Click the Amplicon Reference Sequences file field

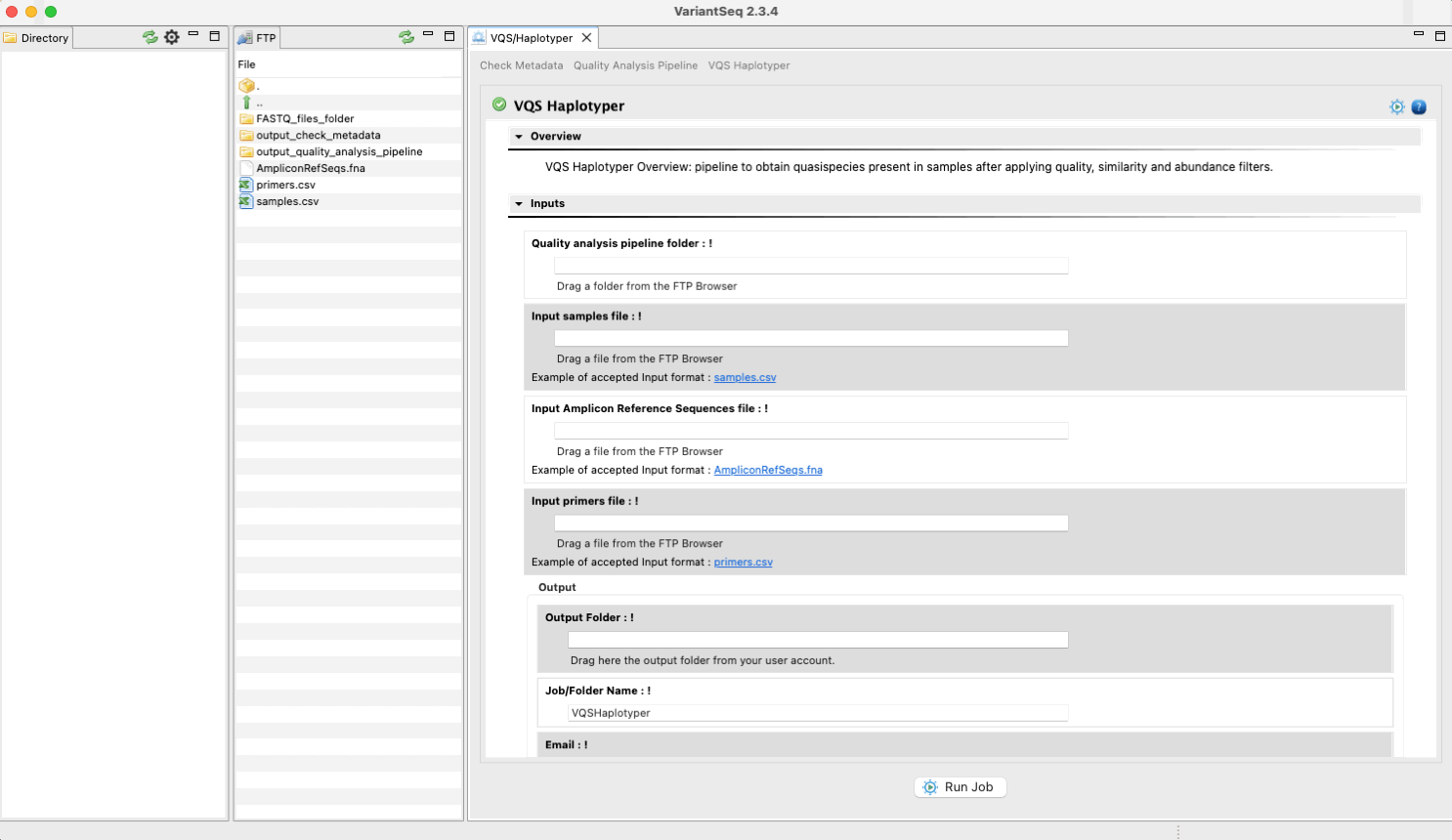point(811,431)
